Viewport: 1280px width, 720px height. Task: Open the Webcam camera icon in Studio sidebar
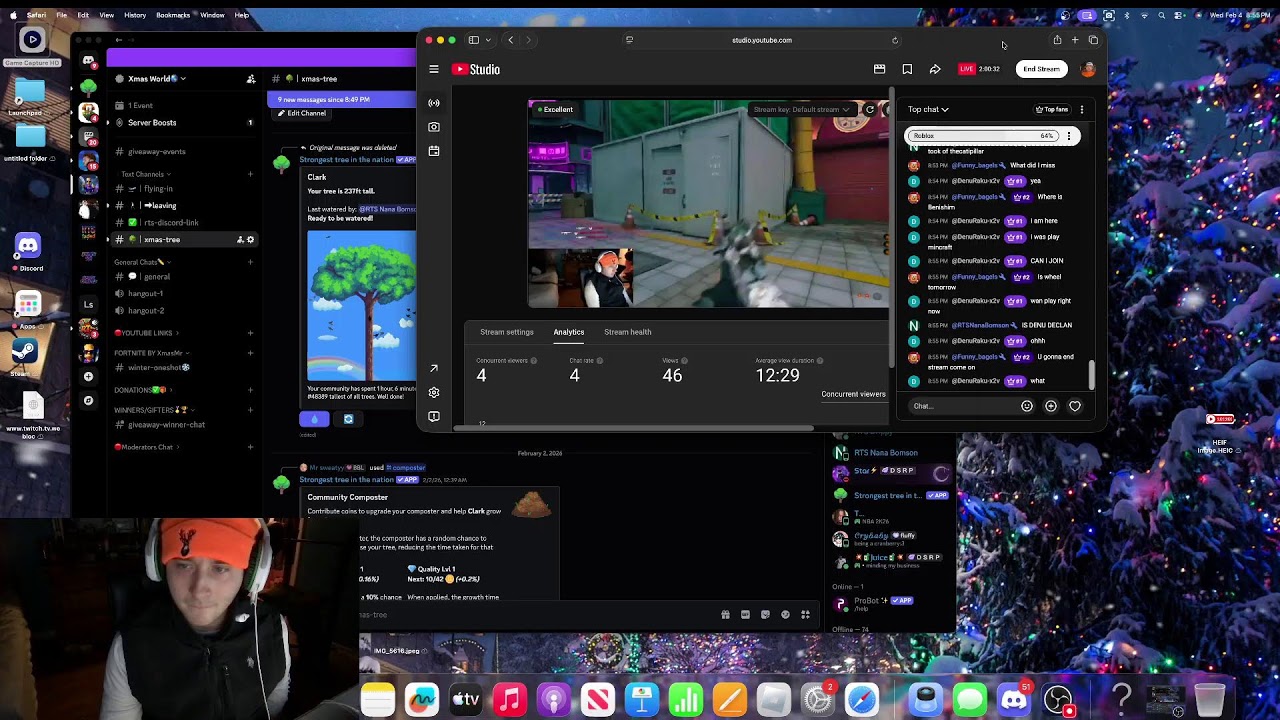(434, 127)
